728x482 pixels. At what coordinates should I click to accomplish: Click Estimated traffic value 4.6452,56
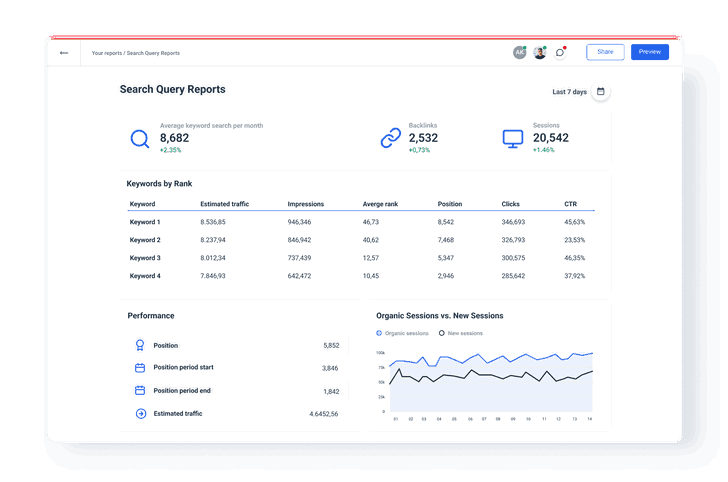(x=324, y=414)
